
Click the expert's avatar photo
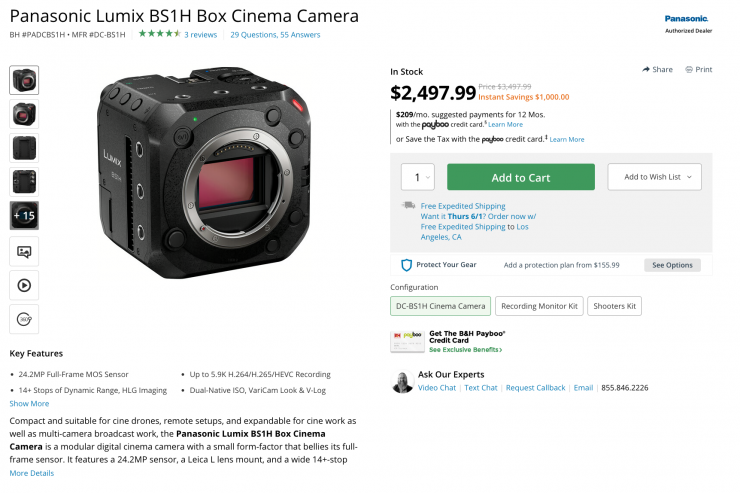click(x=401, y=383)
